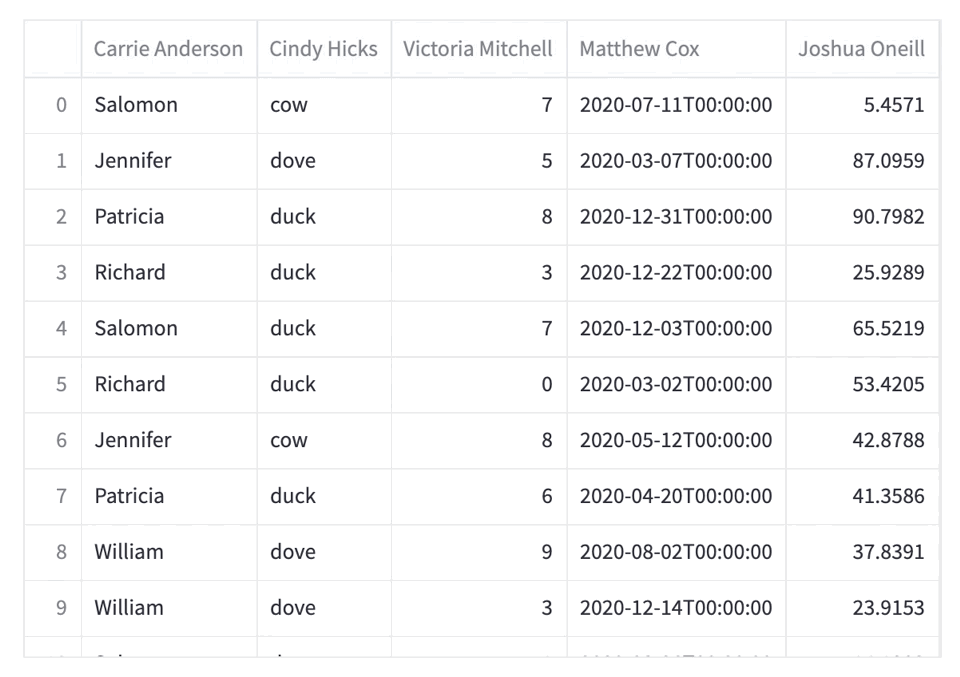
Task: Select the cow cell in row 0
Action: (324, 105)
